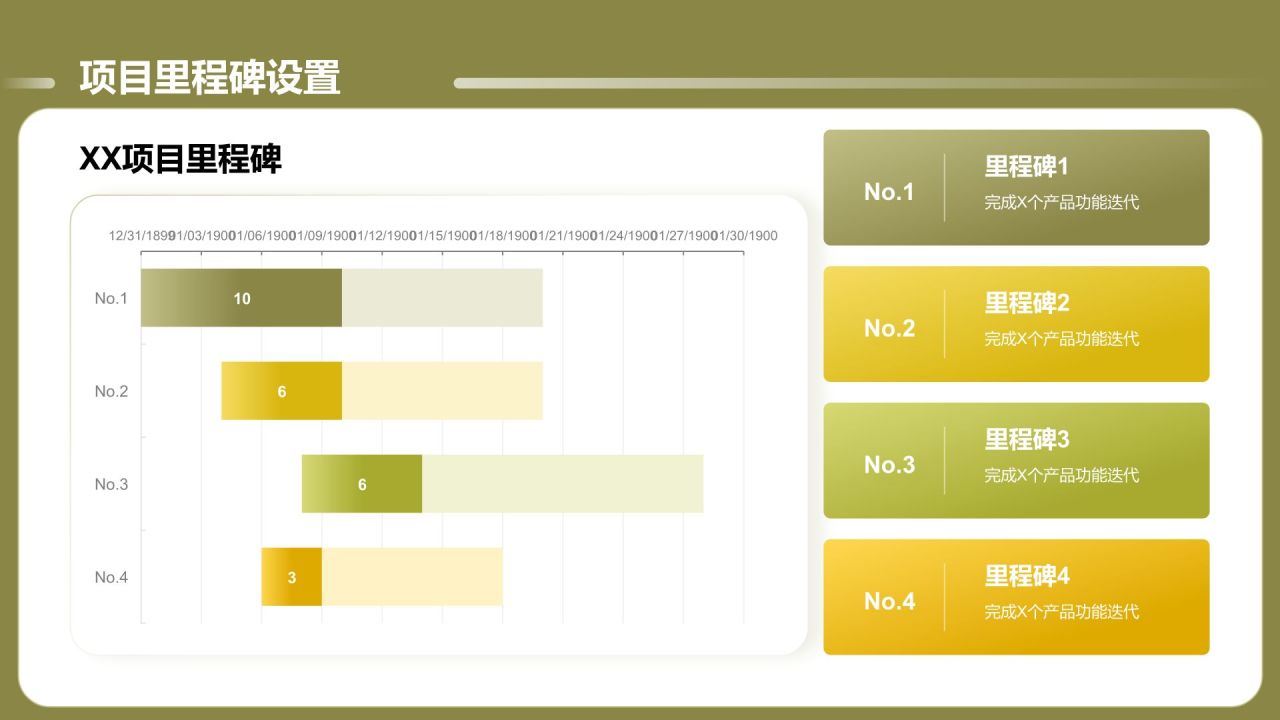The image size is (1280, 720).
Task: Select the 里程碑1 card title
Action: pos(1027,166)
